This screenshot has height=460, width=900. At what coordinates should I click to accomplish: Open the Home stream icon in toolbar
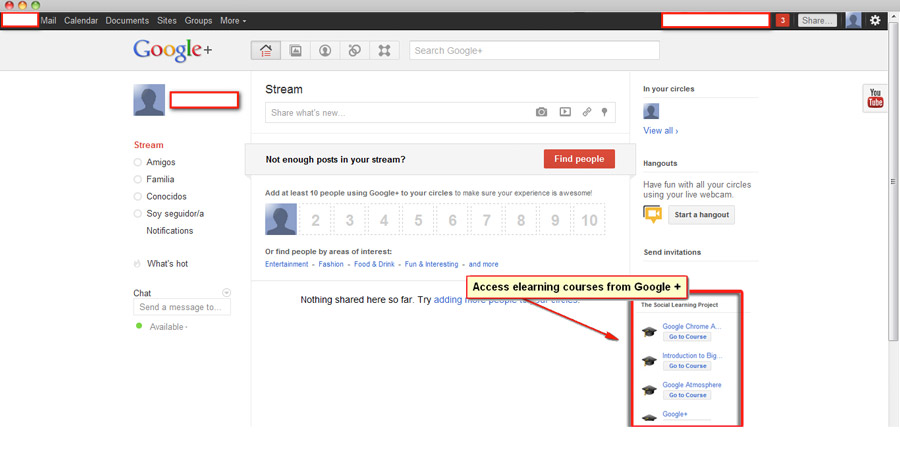pos(266,51)
